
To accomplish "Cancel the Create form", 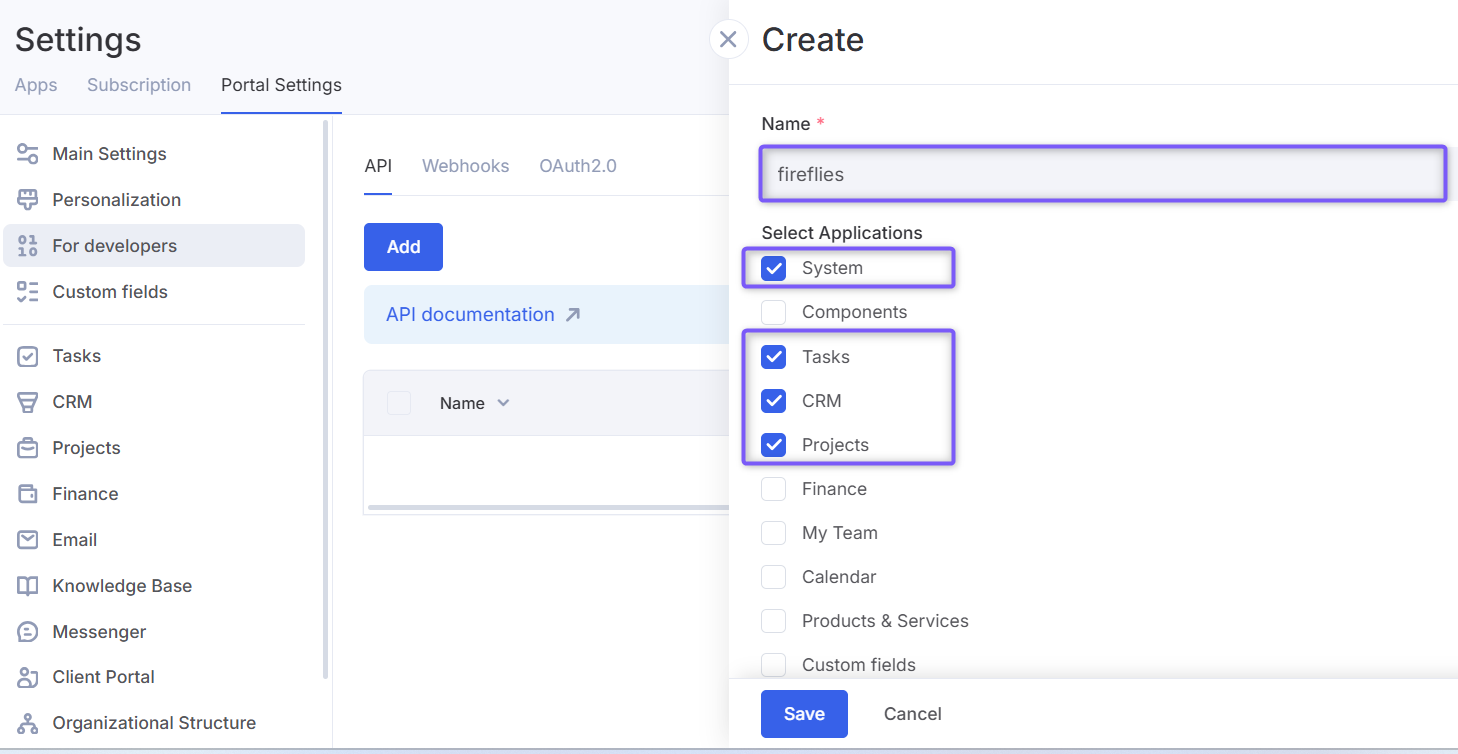I will pyautogui.click(x=913, y=714).
